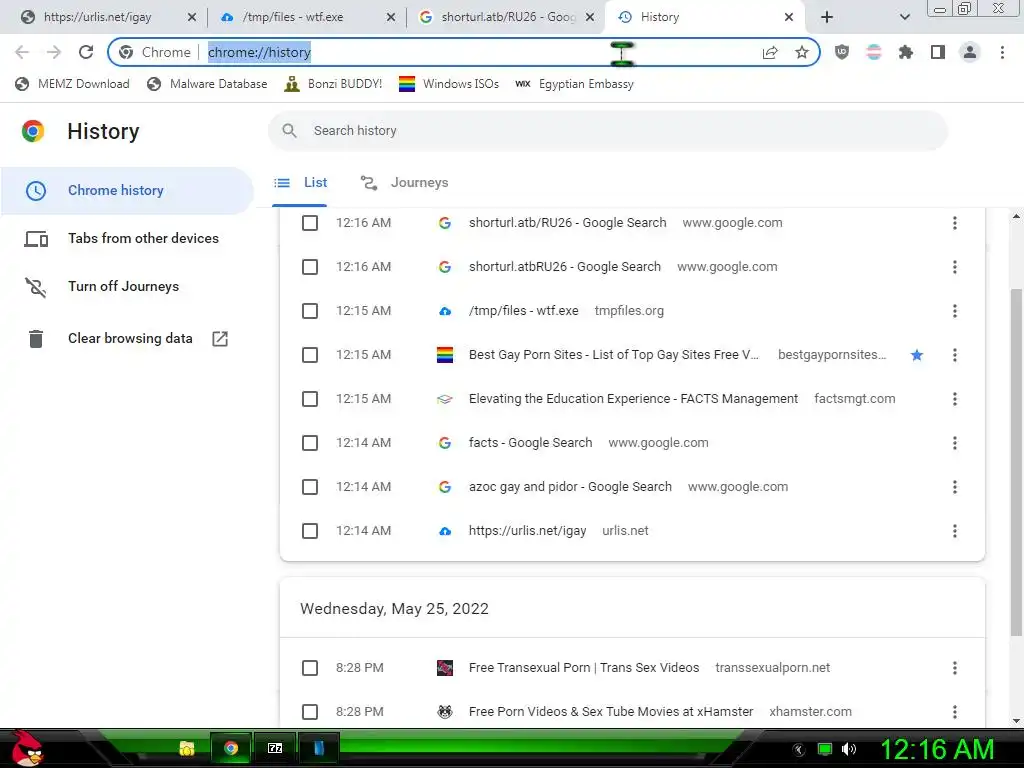
Task: Open more actions for FACTS Management entry
Action: (955, 399)
